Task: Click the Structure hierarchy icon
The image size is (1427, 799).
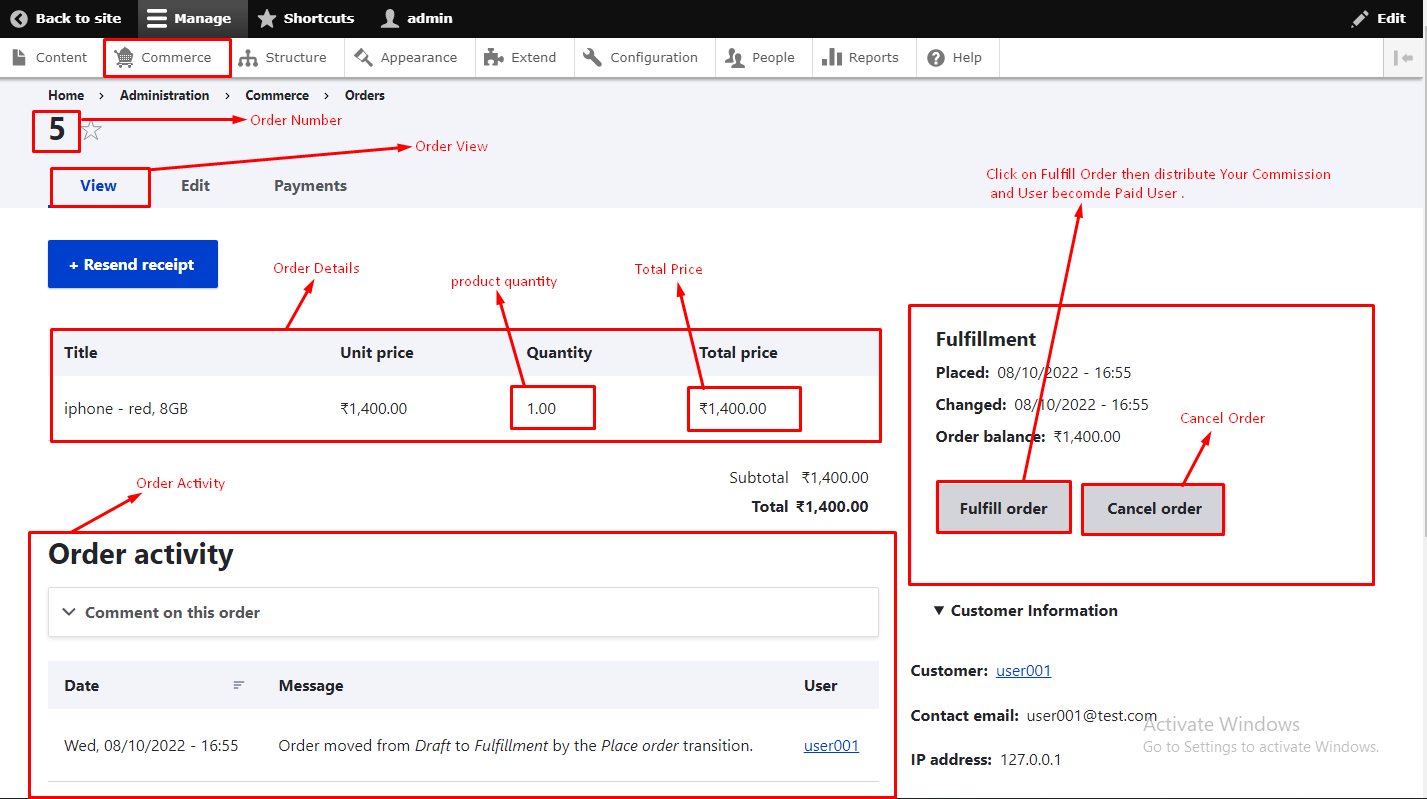Action: [248, 58]
